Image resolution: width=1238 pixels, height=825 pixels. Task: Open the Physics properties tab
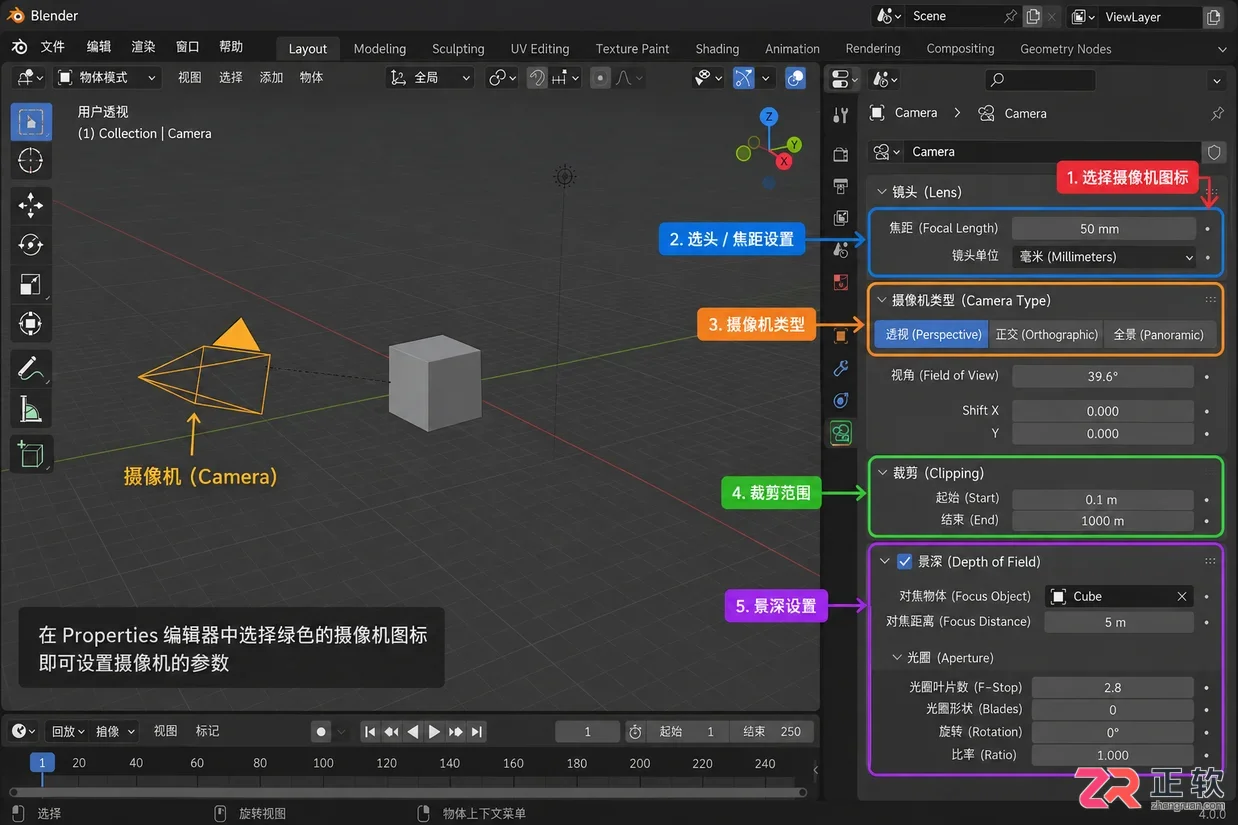click(x=841, y=401)
